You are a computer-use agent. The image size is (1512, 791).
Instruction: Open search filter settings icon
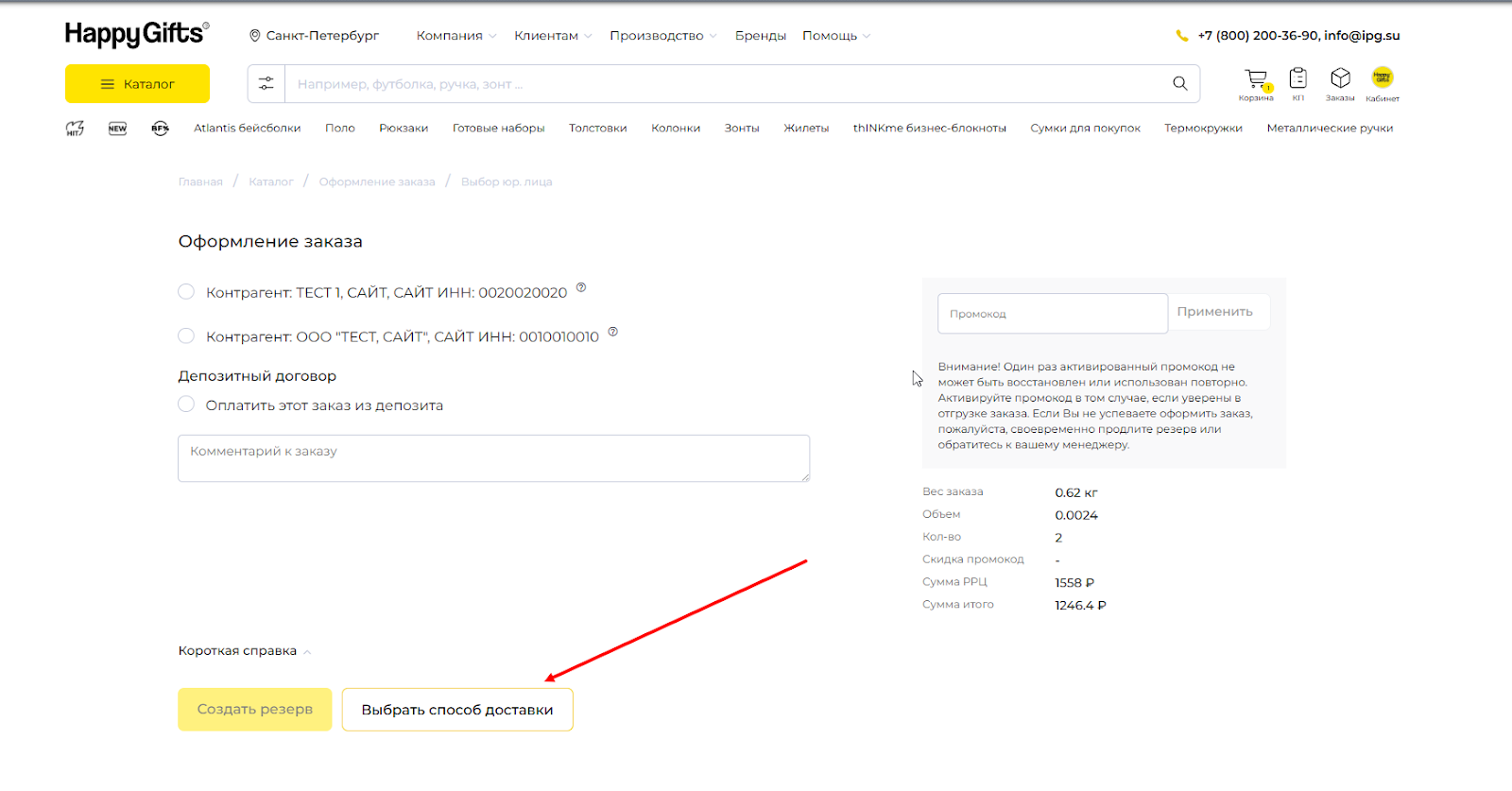point(266,84)
